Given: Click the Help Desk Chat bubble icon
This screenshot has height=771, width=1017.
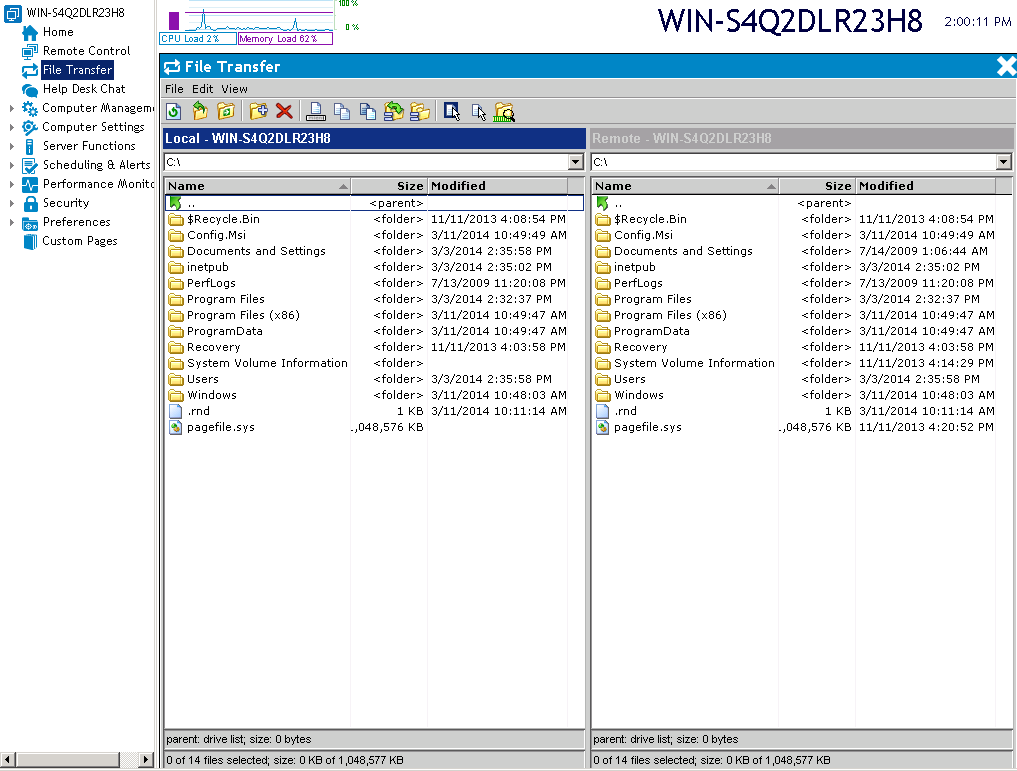Looking at the screenshot, I should [30, 89].
